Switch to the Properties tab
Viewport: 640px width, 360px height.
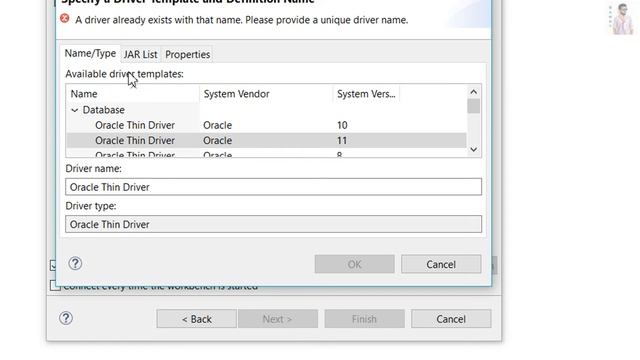coord(187,54)
